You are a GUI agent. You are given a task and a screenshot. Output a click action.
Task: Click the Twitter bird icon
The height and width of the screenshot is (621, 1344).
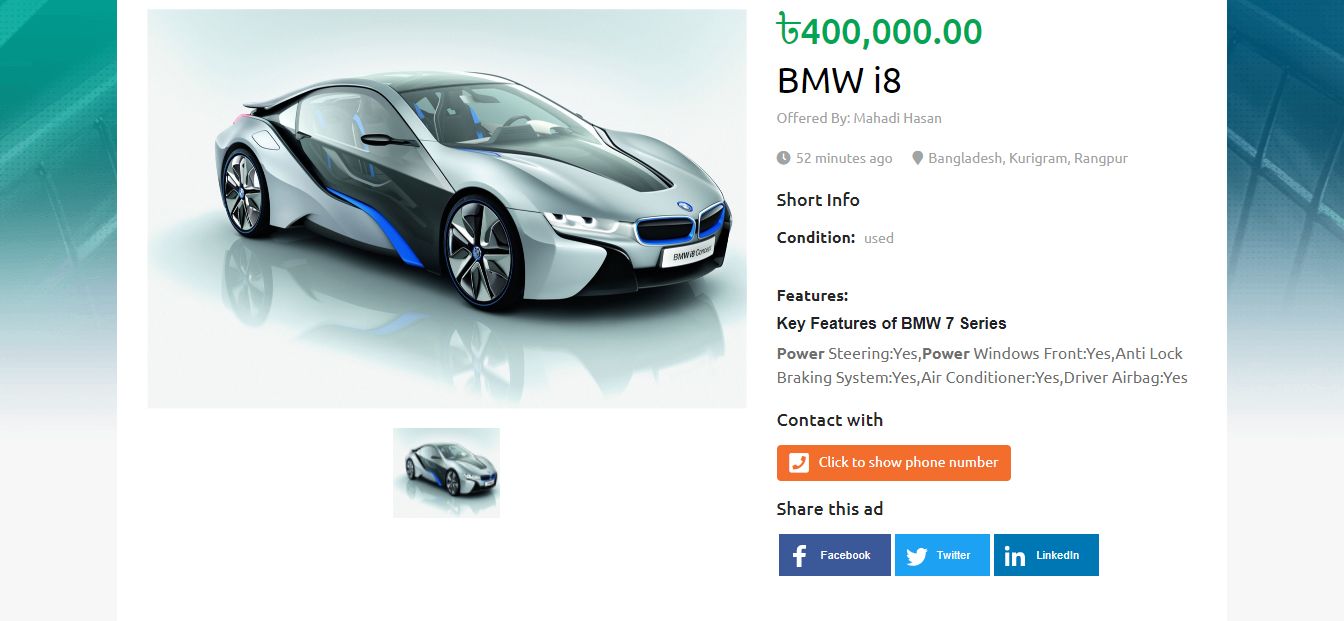[917, 556]
